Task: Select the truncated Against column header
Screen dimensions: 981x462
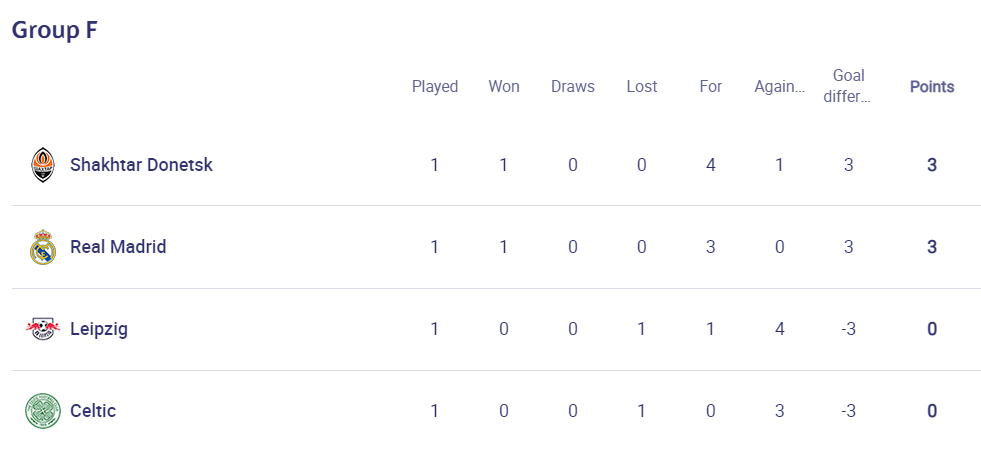Action: 779,87
